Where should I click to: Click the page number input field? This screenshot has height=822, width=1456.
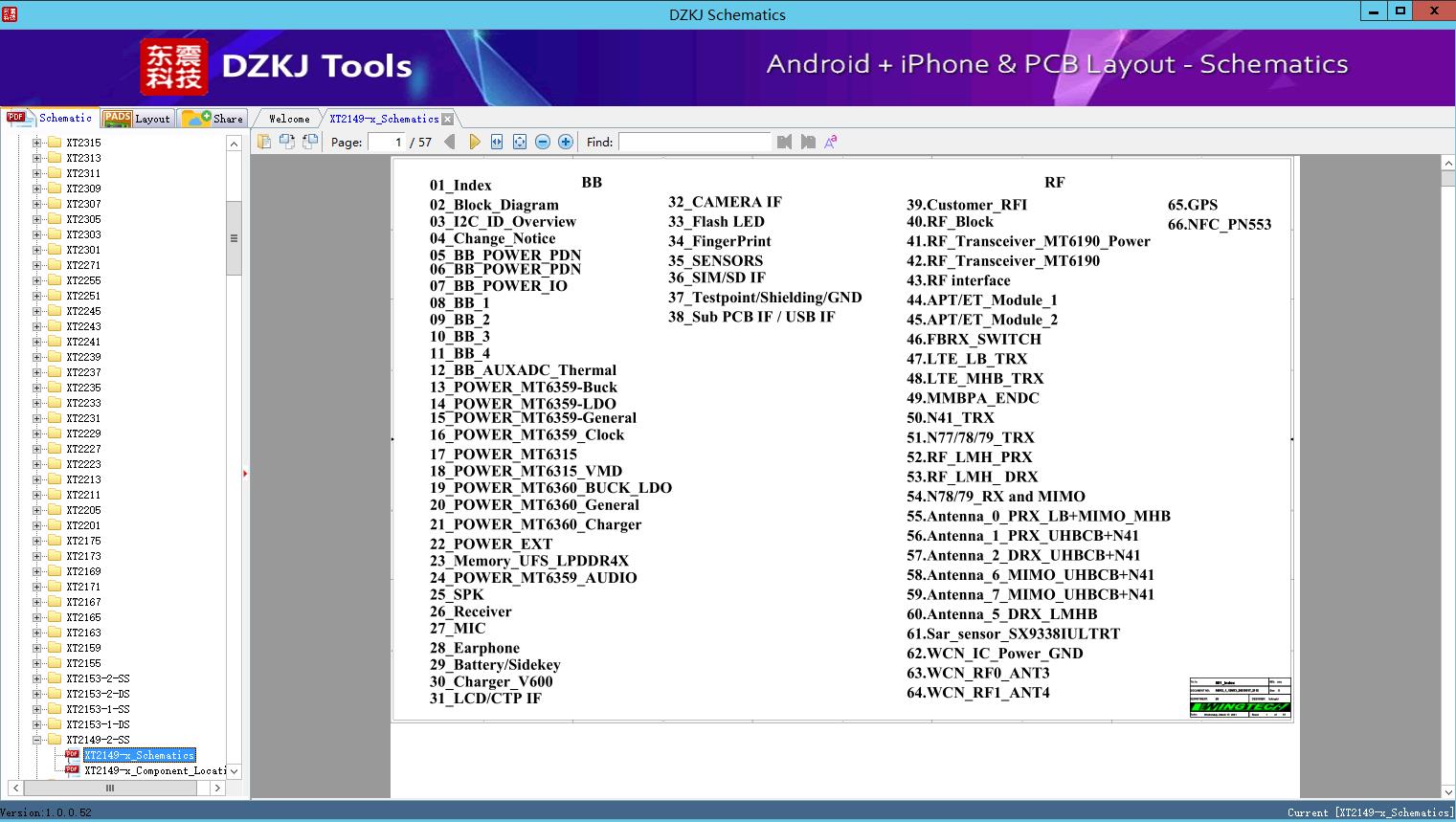pos(387,142)
